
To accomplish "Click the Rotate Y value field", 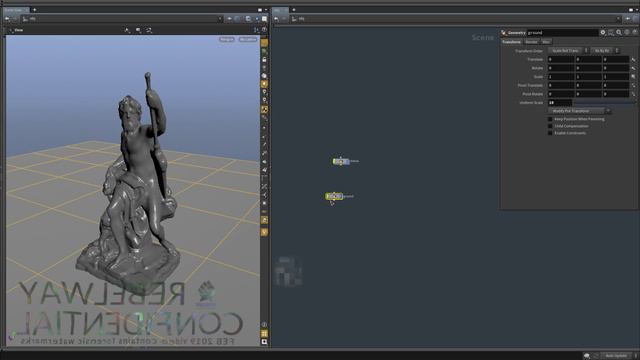I will click(588, 68).
